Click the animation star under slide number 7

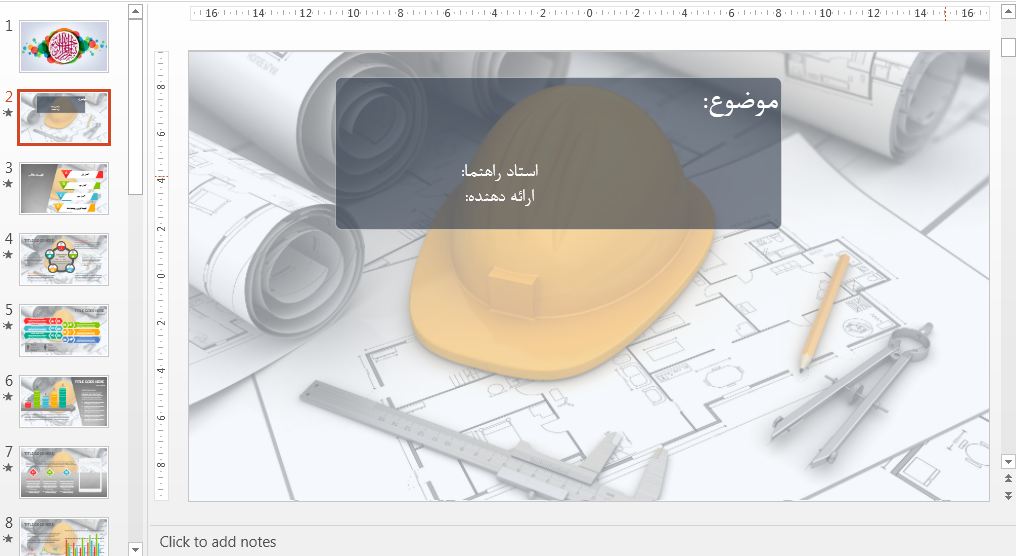tap(9, 468)
